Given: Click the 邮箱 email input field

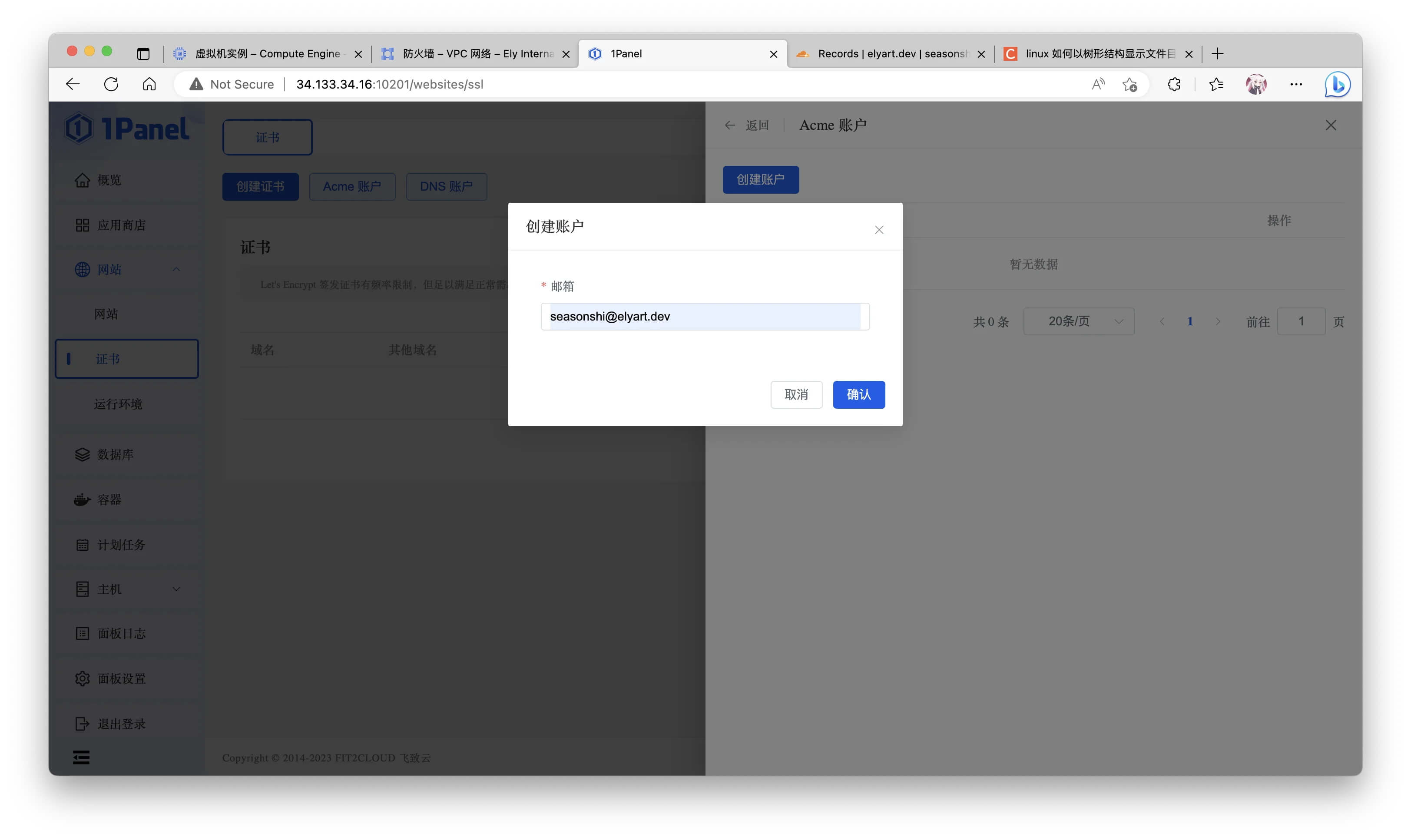Looking at the screenshot, I should [x=705, y=317].
